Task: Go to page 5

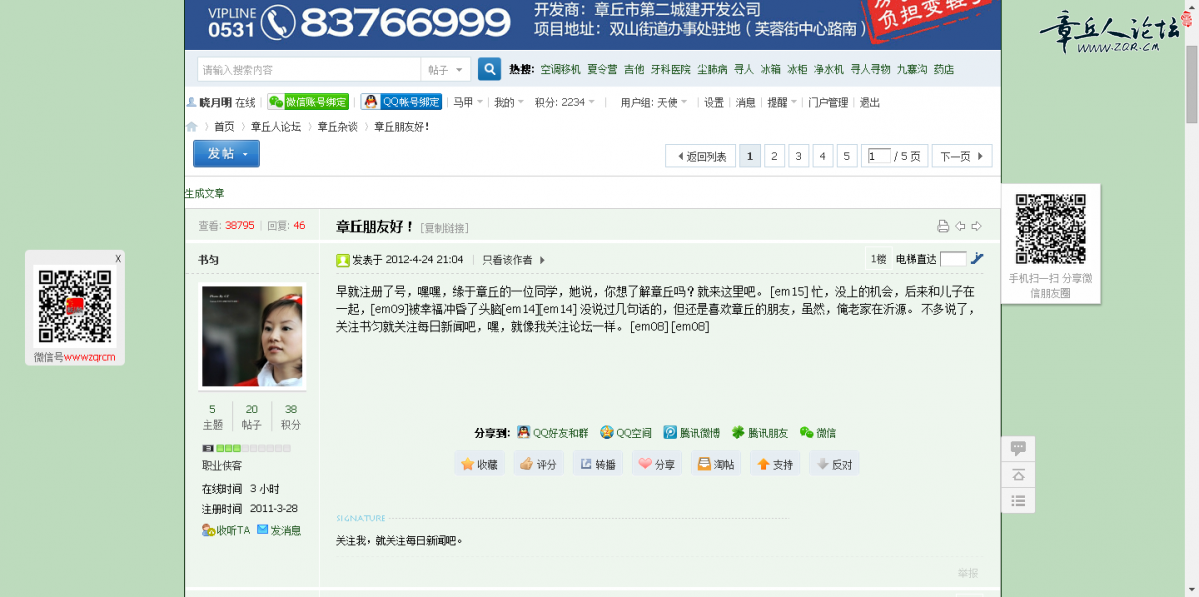Action: coord(846,156)
